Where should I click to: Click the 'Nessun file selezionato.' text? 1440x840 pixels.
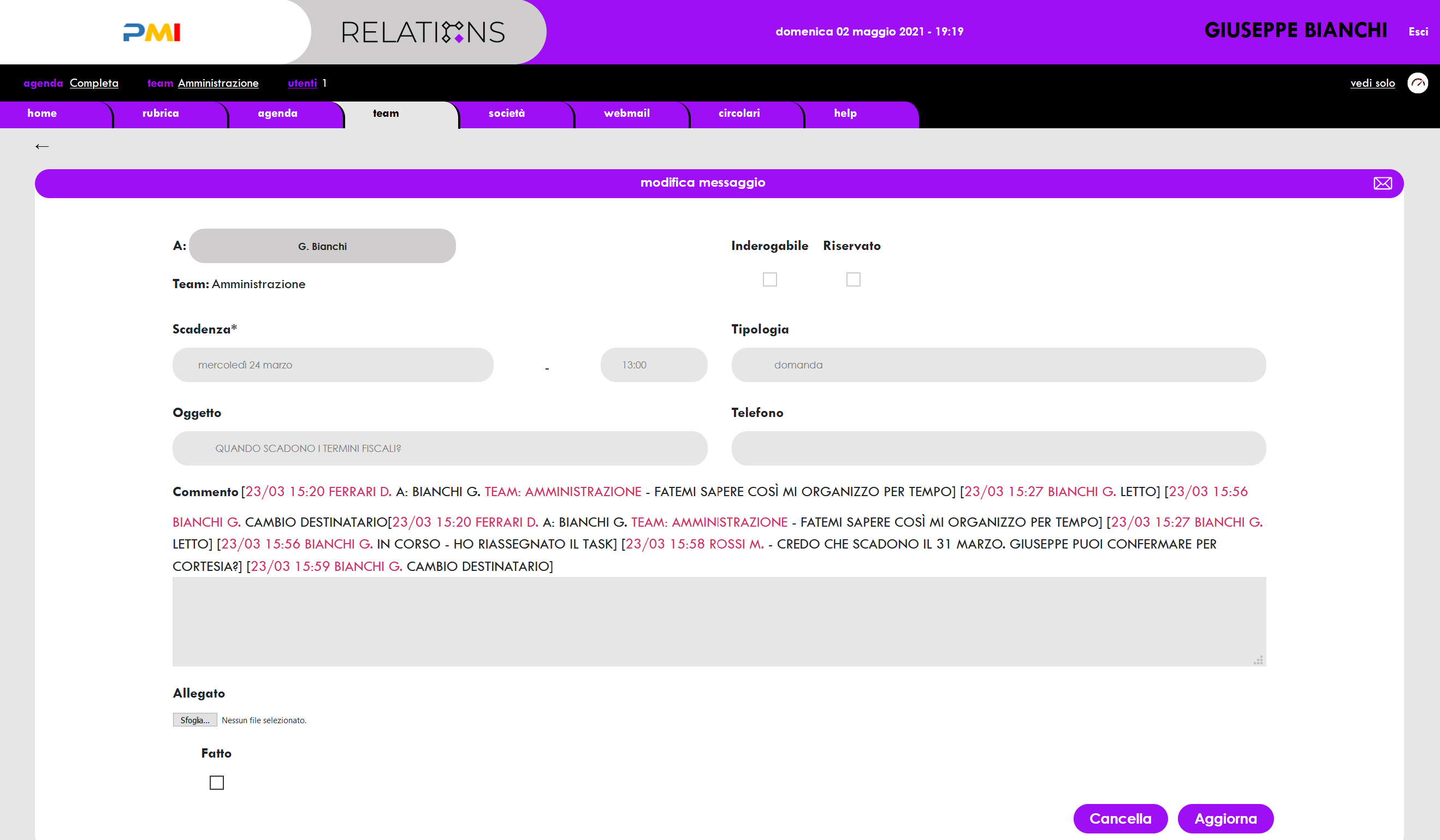click(264, 720)
